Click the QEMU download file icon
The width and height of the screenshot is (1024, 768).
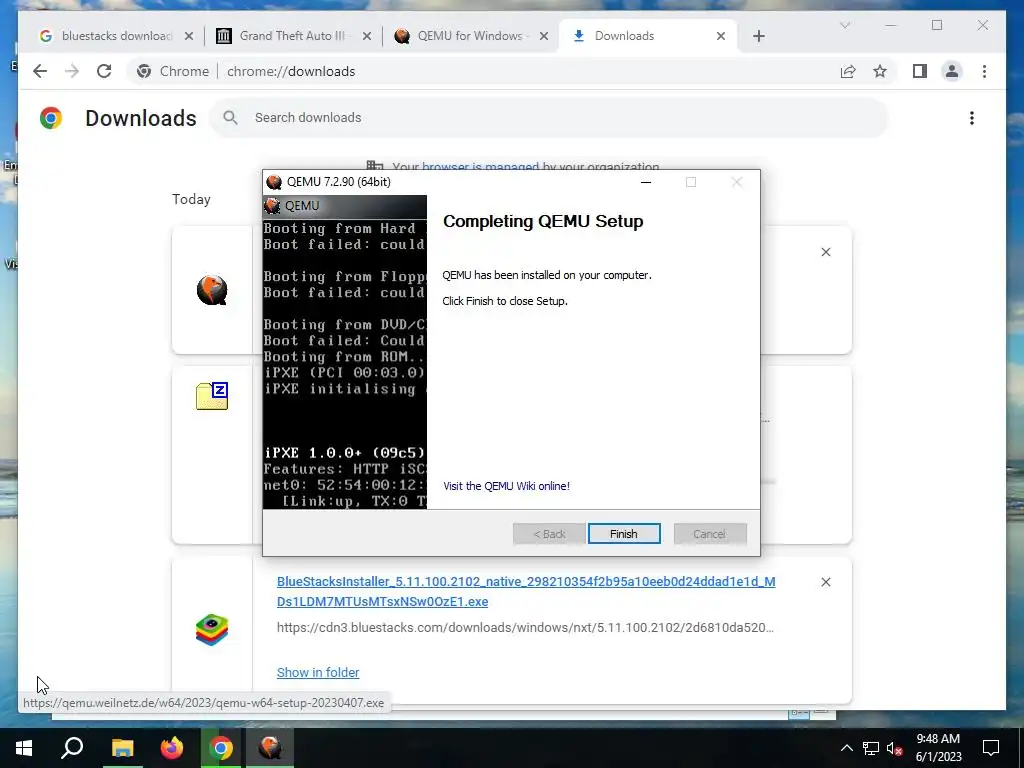tap(212, 290)
